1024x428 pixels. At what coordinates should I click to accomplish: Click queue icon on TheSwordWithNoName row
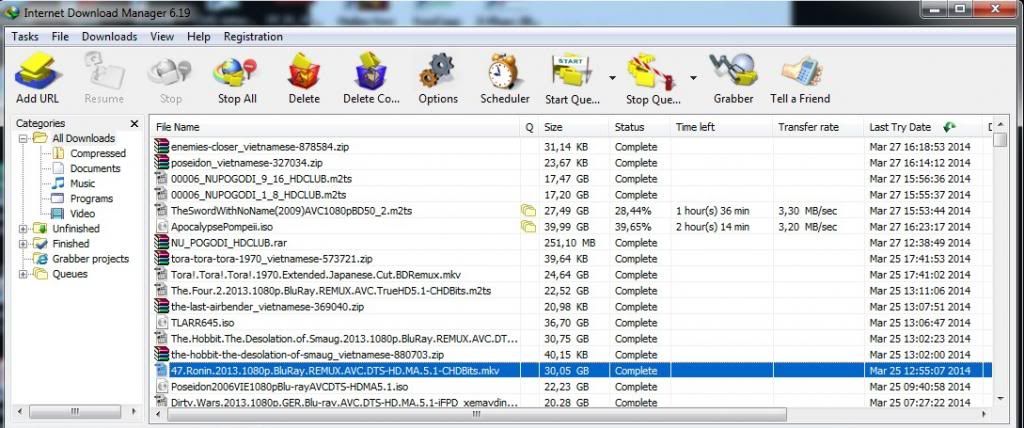528,210
